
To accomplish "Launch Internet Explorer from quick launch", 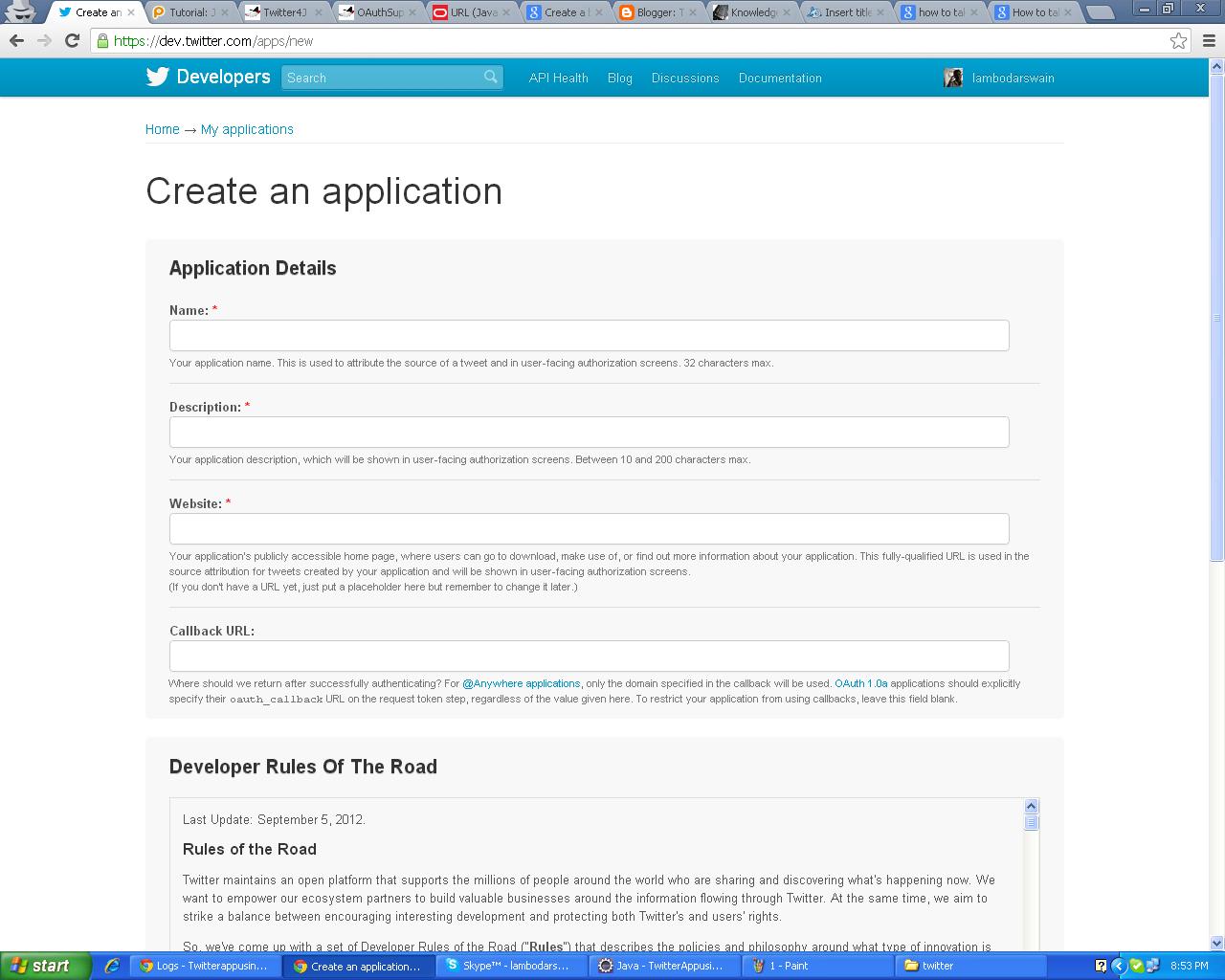I will click(x=112, y=966).
